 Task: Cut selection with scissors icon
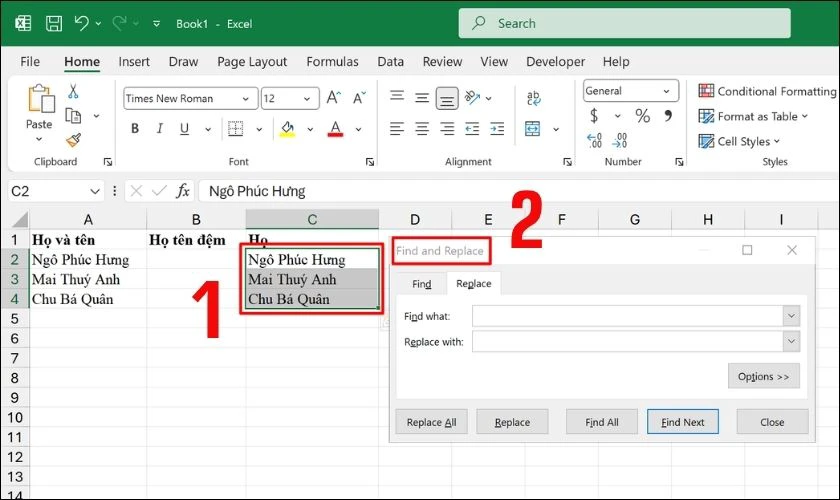coord(73,92)
